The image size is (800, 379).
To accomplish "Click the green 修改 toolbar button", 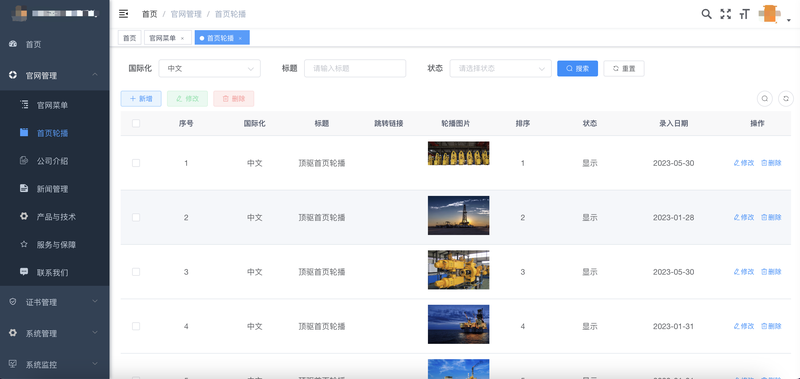I will click(187, 99).
